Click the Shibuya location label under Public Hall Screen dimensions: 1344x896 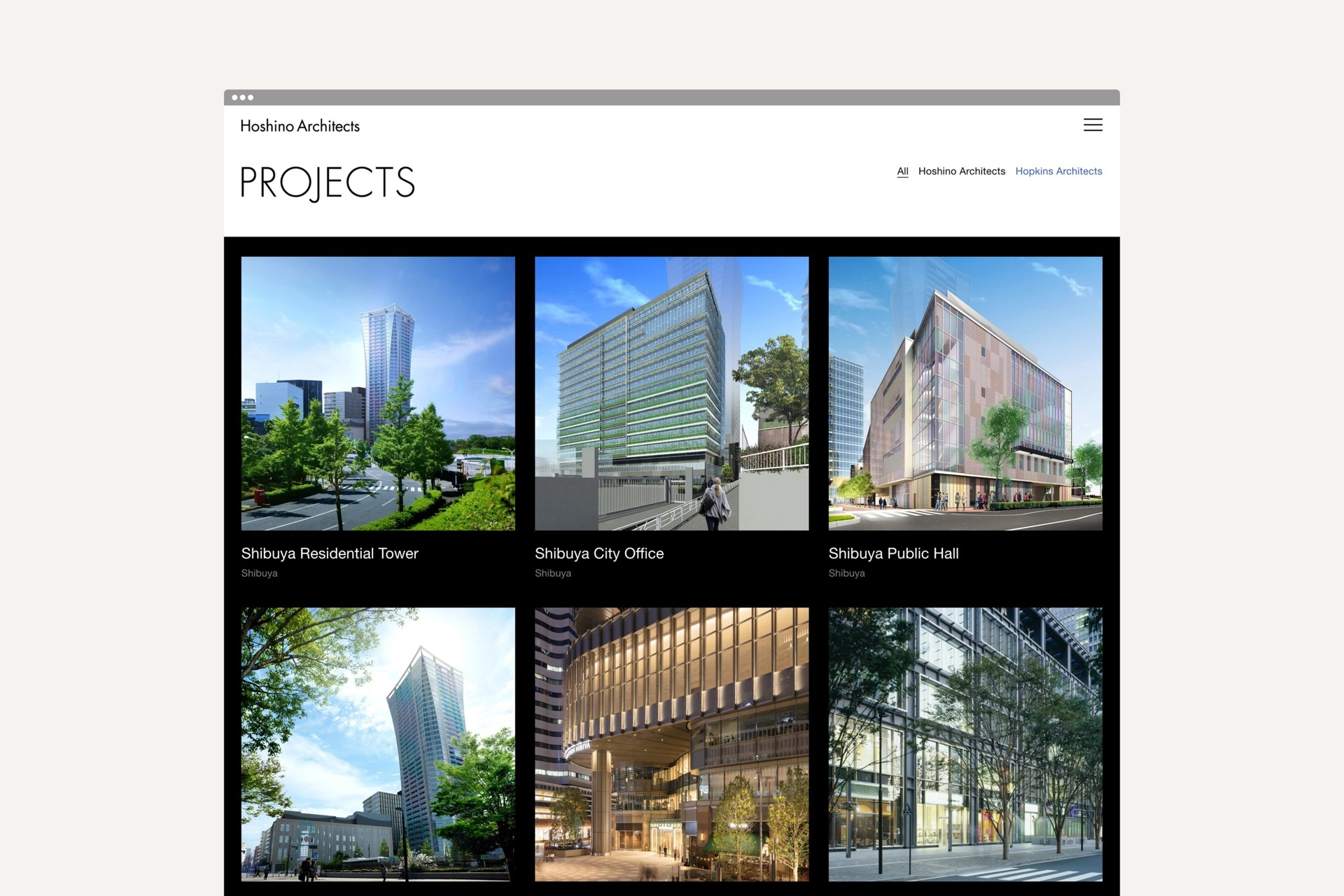[846, 573]
